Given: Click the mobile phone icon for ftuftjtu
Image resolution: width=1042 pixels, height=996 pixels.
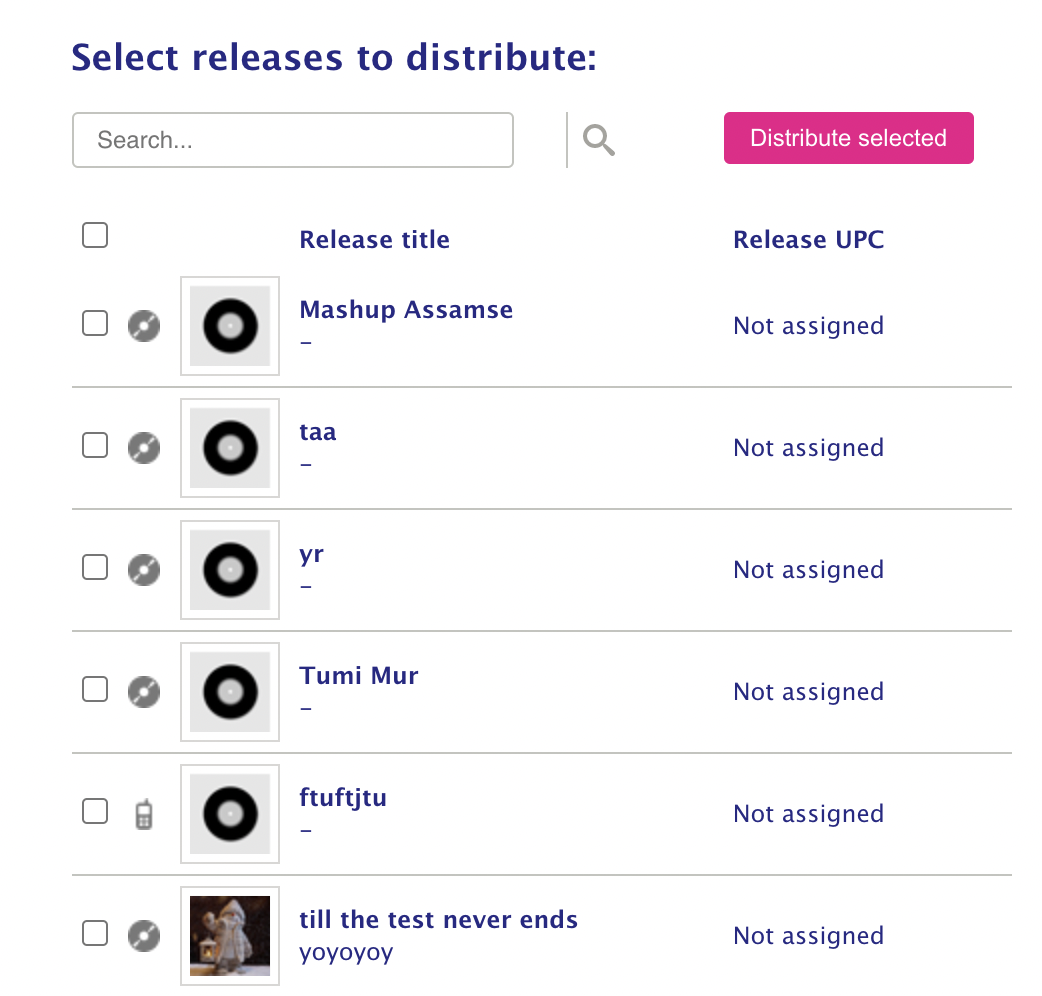Looking at the screenshot, I should [x=144, y=814].
